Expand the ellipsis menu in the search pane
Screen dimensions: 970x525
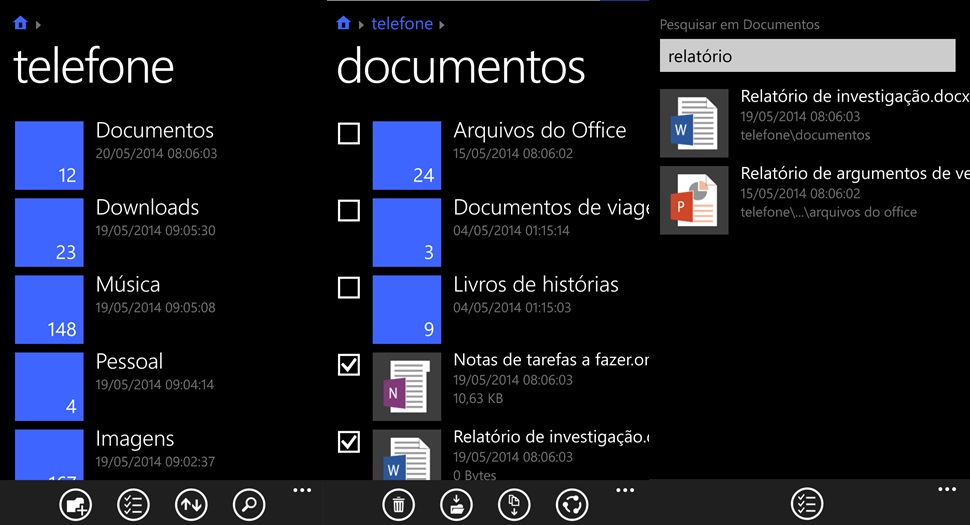[946, 489]
